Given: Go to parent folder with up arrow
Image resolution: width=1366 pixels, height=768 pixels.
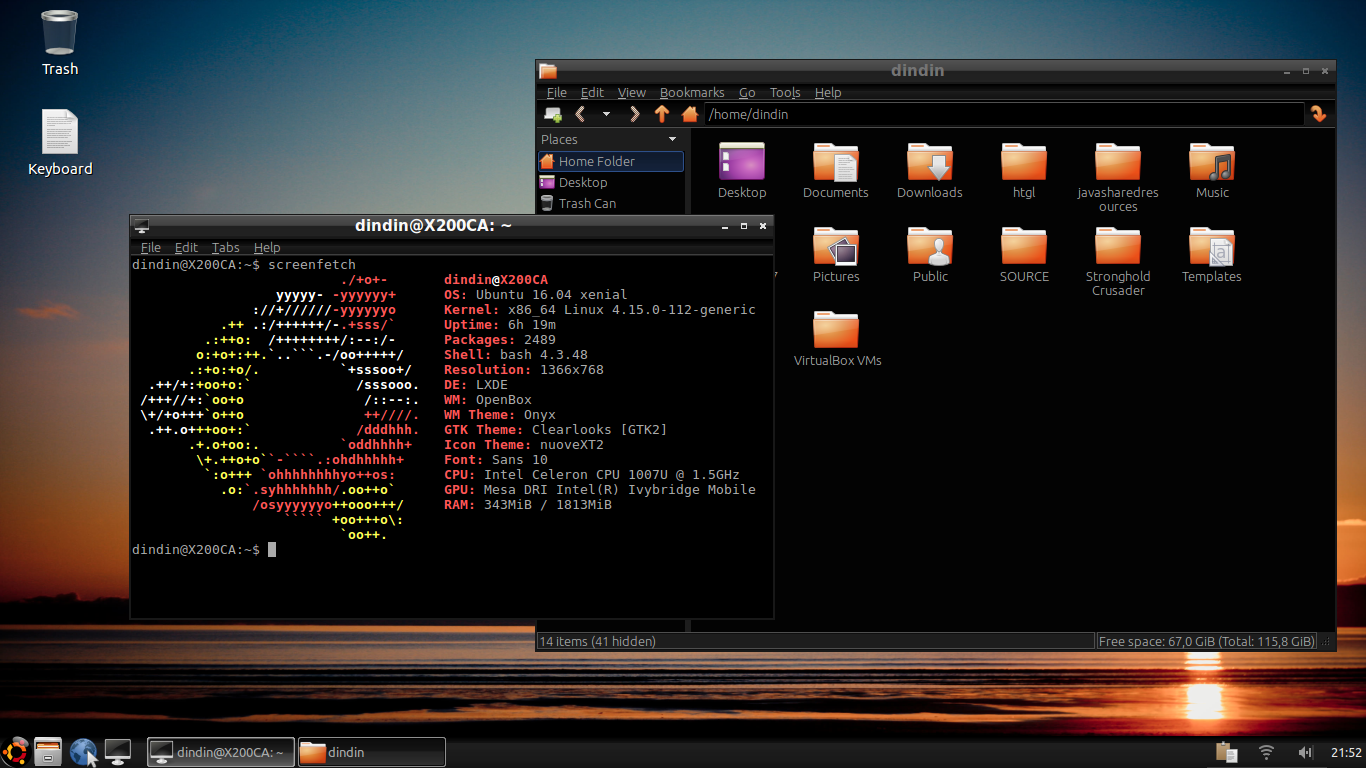Looking at the screenshot, I should [662, 114].
